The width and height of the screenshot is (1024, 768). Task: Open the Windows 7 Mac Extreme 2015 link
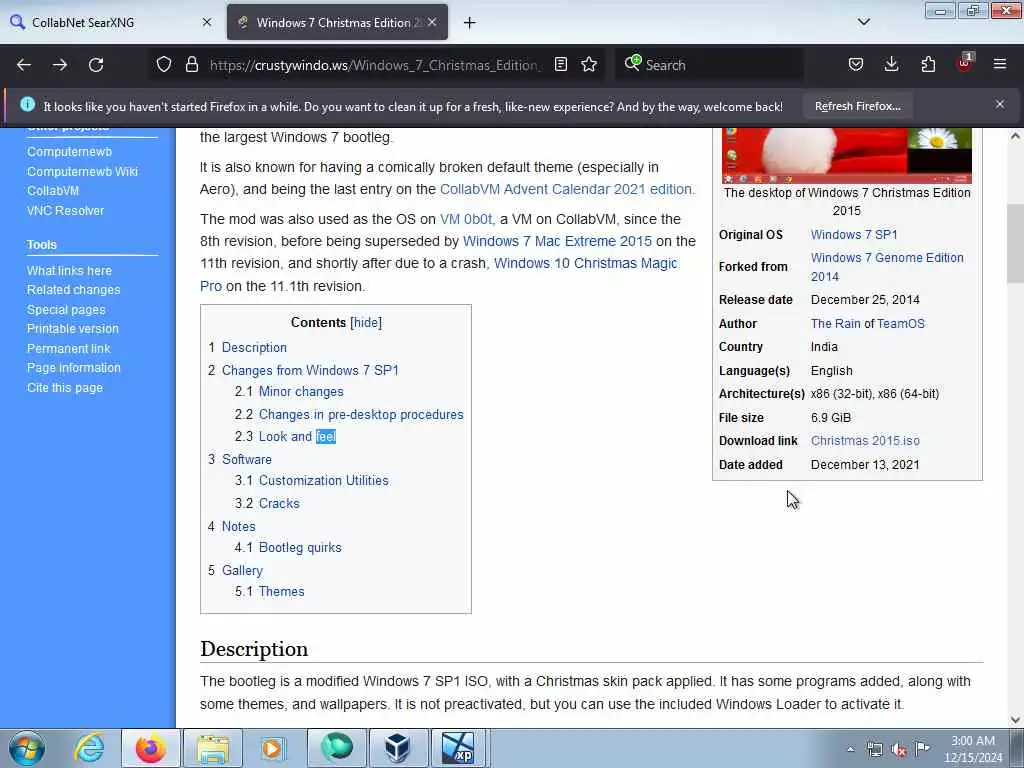click(x=557, y=242)
